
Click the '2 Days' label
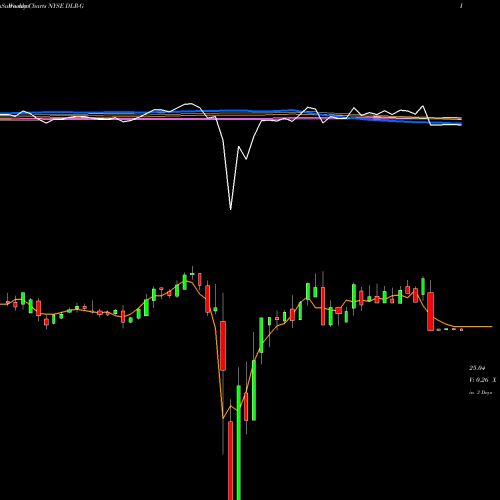(x=484, y=393)
